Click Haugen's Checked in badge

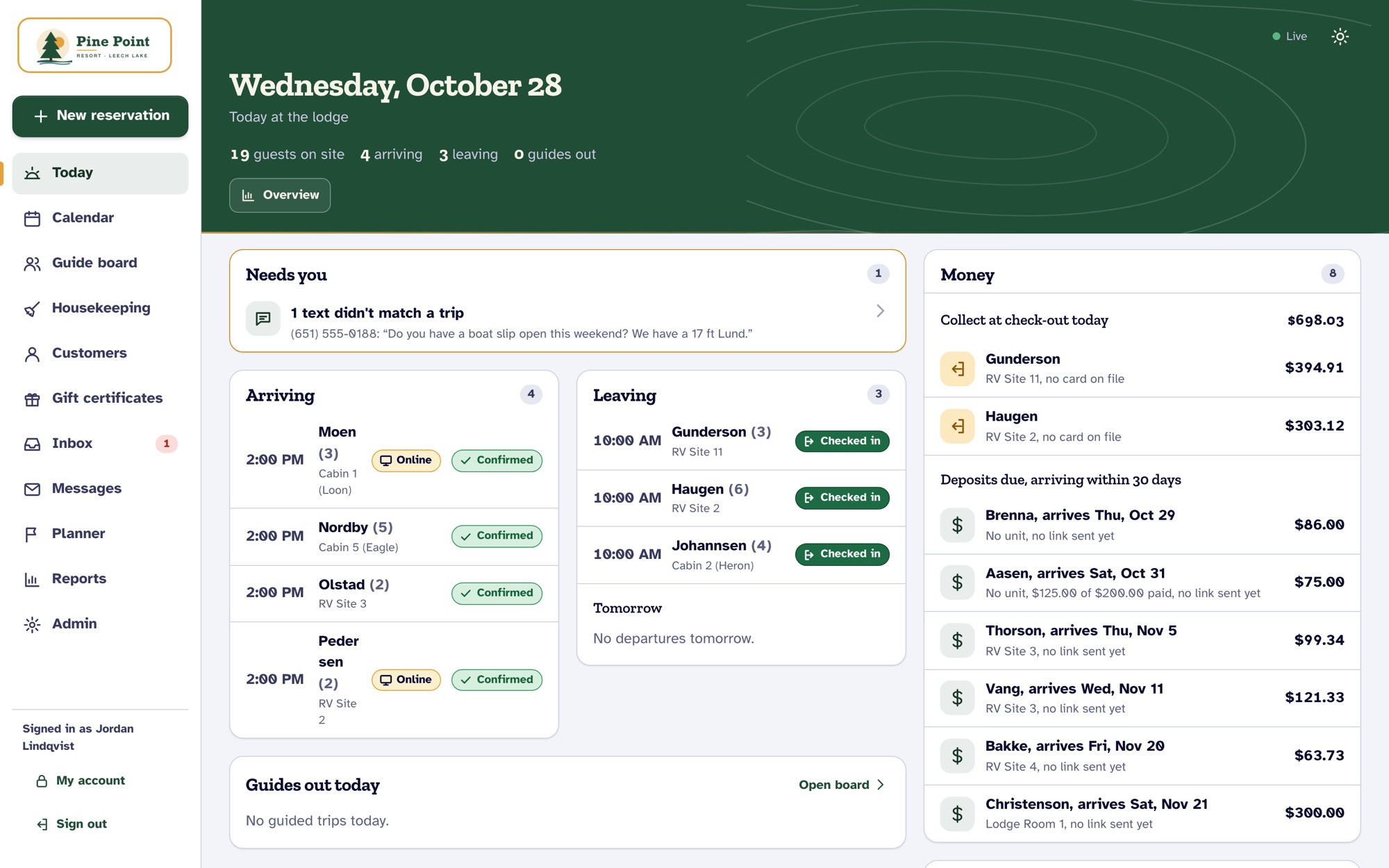click(842, 498)
